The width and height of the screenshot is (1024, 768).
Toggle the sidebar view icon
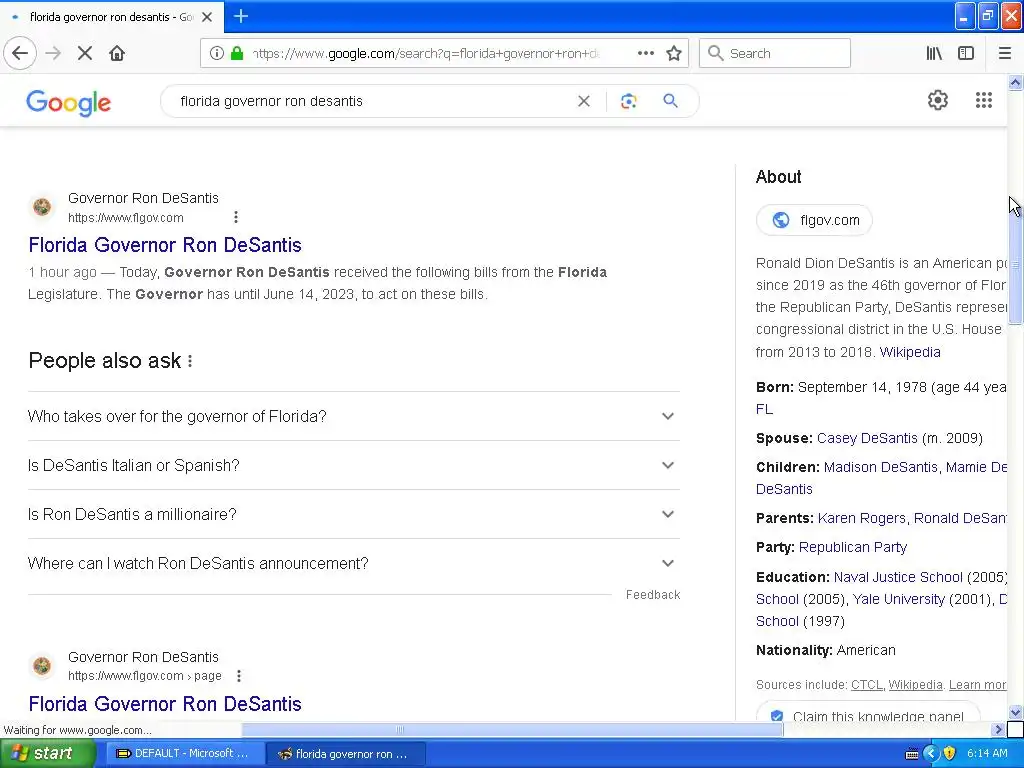[966, 54]
